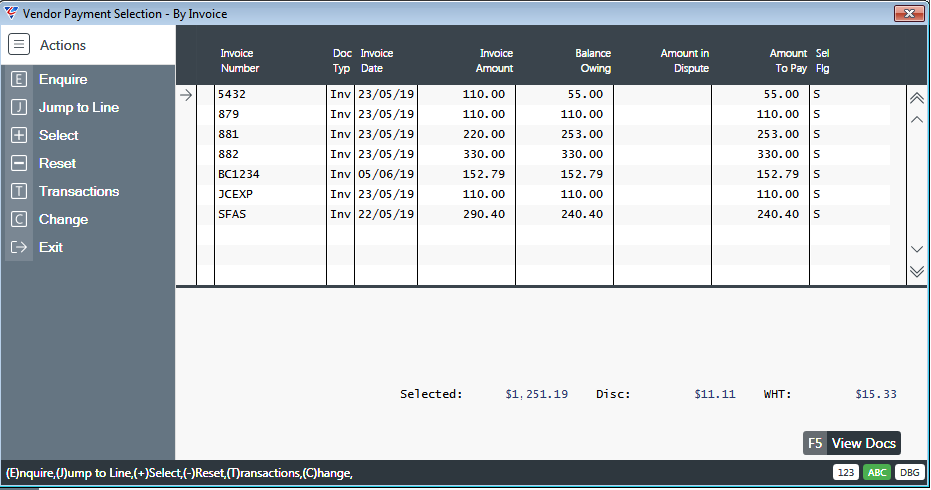
Task: Click invoice date 22/05/19
Action: 386,214
